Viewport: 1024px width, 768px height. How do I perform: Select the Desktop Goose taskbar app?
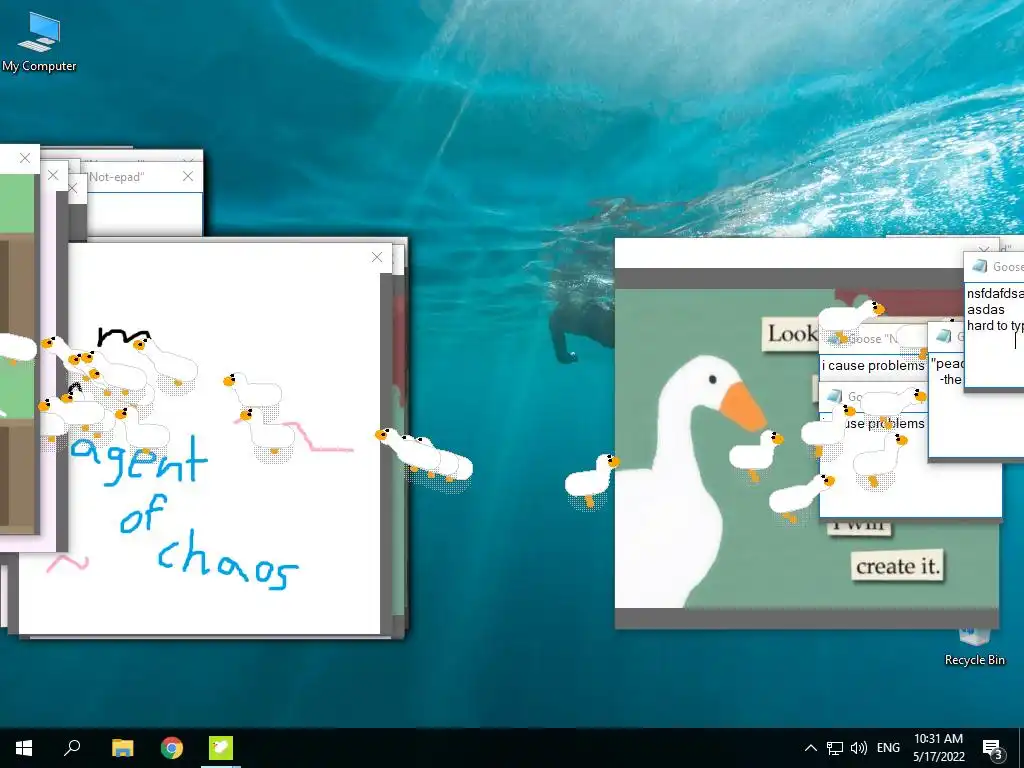(221, 748)
